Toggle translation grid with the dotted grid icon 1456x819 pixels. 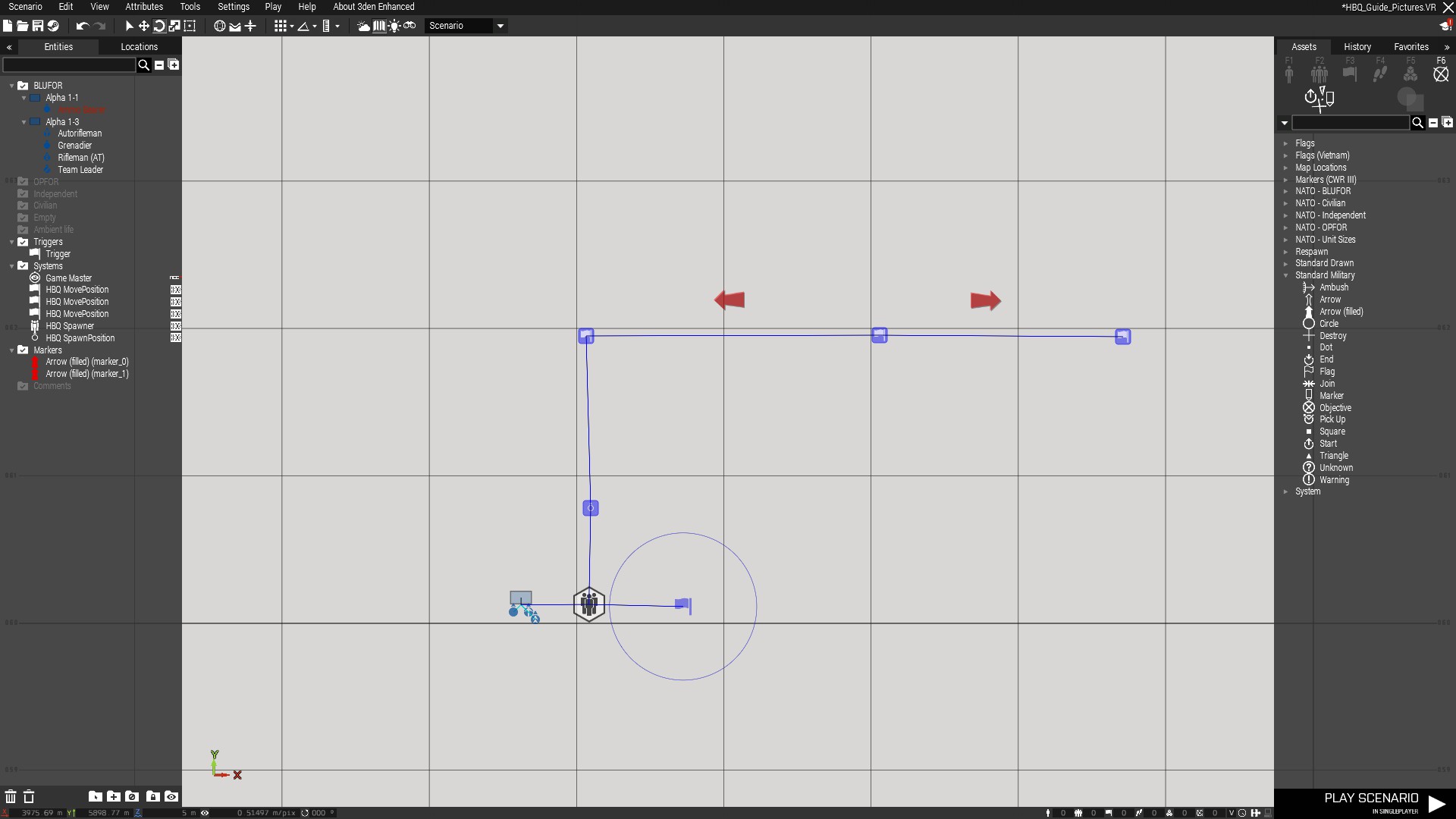281,26
